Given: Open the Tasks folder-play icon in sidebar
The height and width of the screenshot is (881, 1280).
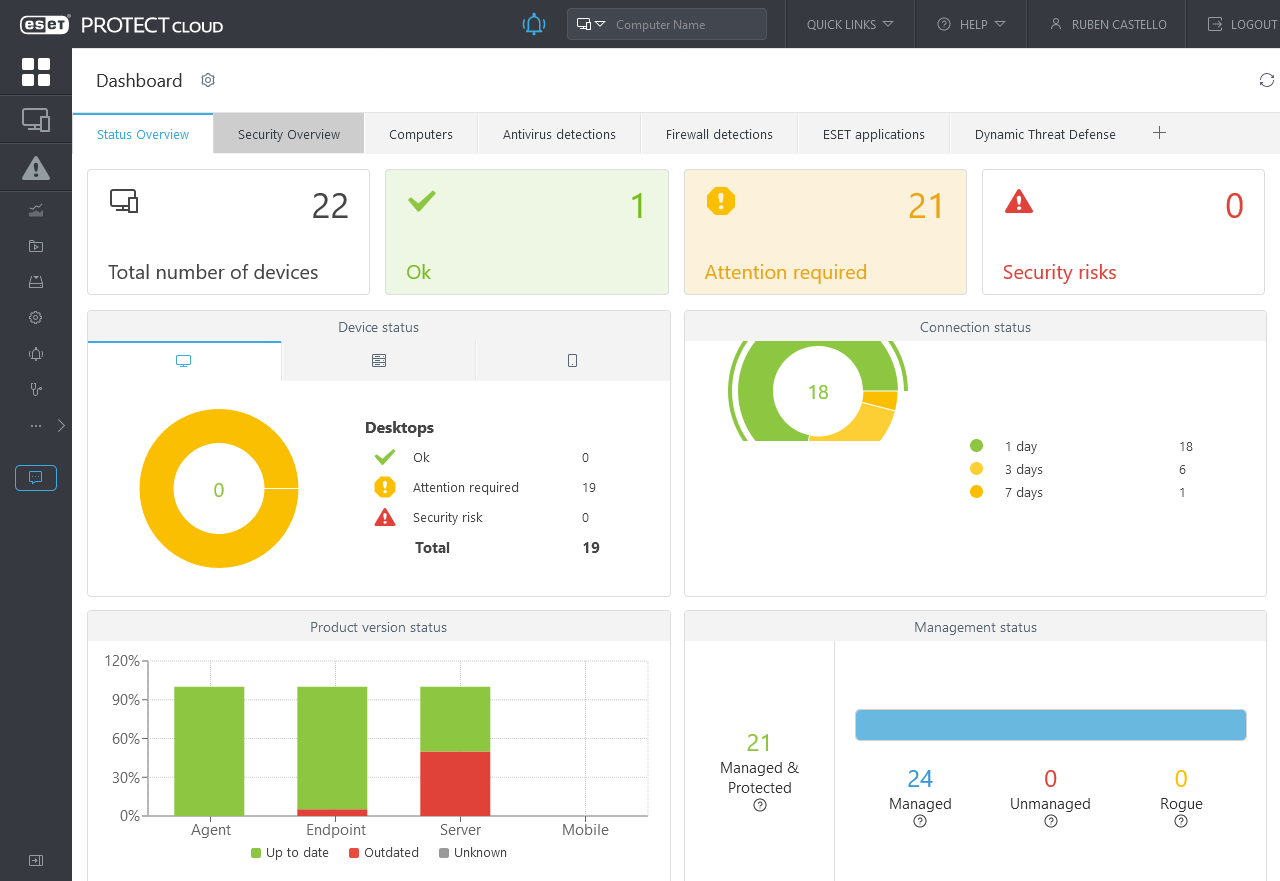Looking at the screenshot, I should [36, 246].
